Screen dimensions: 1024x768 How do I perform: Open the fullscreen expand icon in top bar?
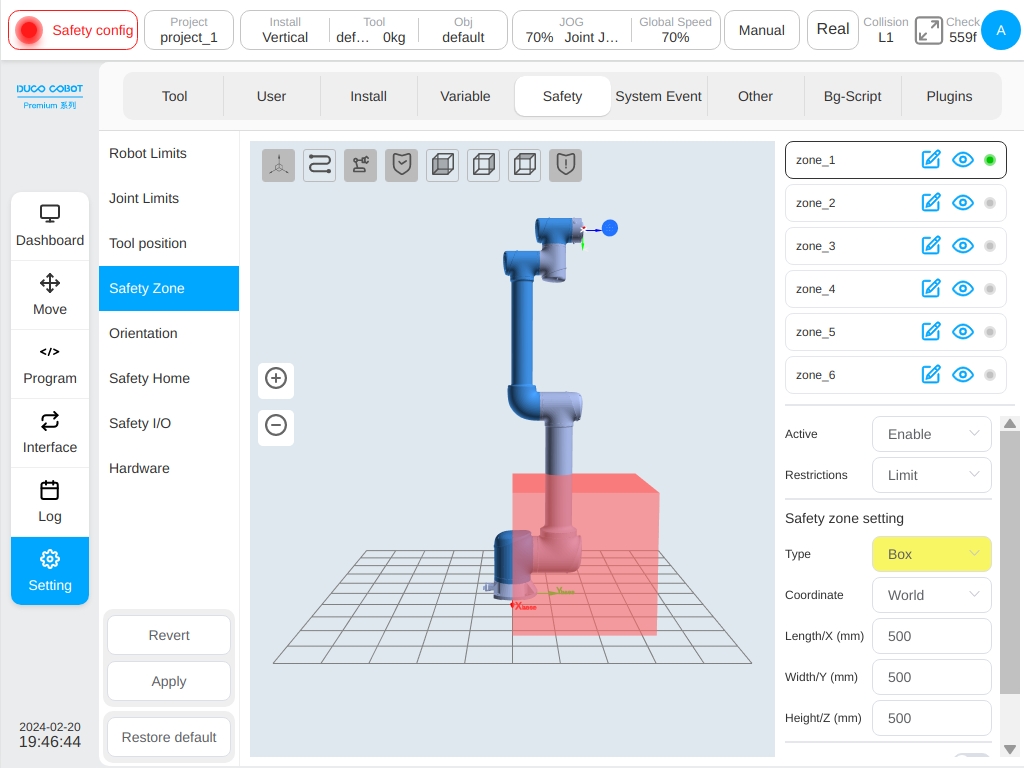pyautogui.click(x=929, y=30)
